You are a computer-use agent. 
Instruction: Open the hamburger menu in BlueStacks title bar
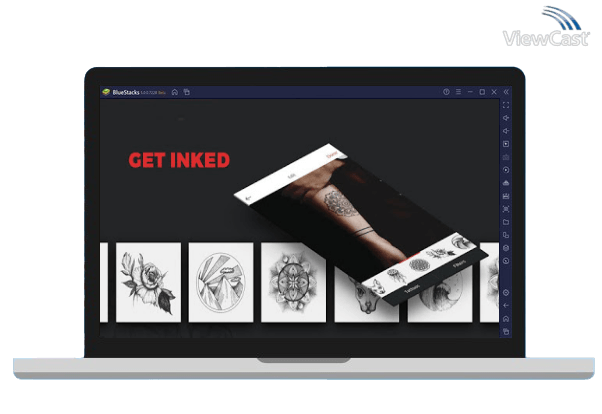coord(458,92)
